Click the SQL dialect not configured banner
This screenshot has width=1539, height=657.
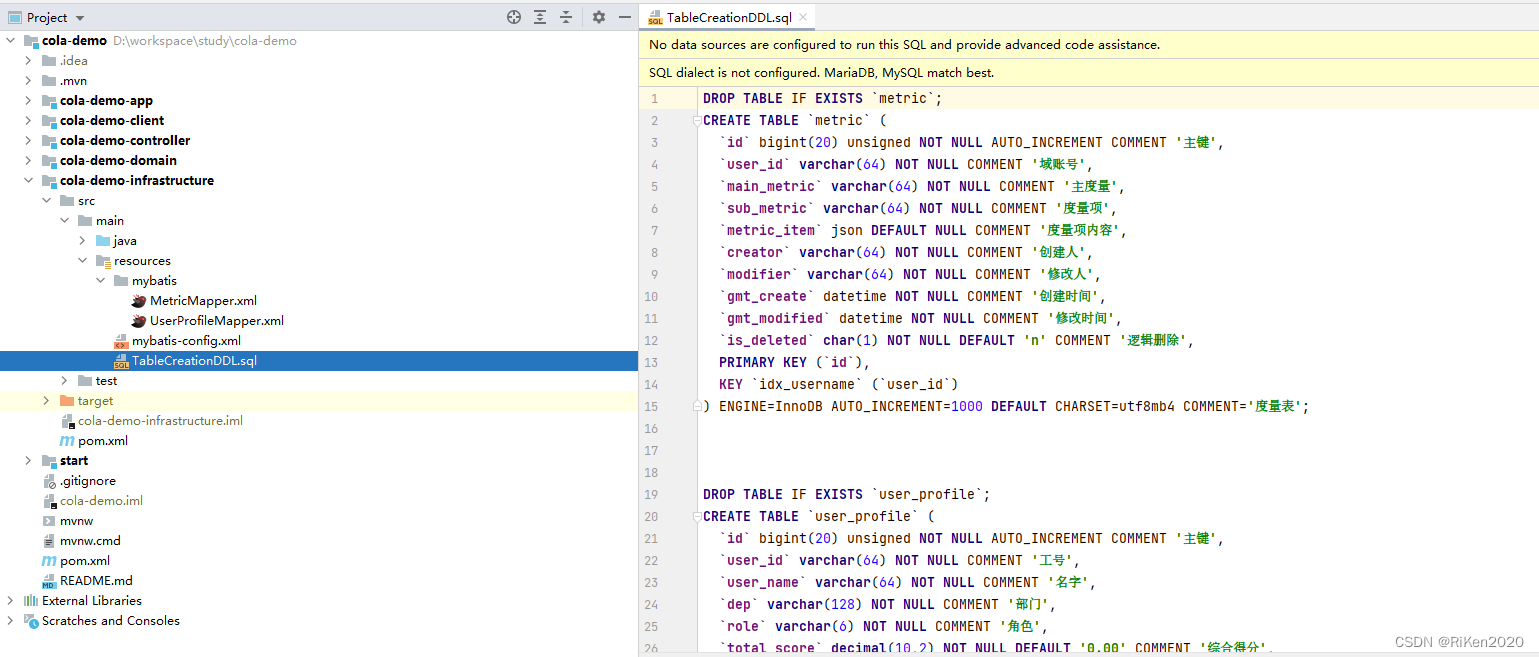(x=1088, y=72)
